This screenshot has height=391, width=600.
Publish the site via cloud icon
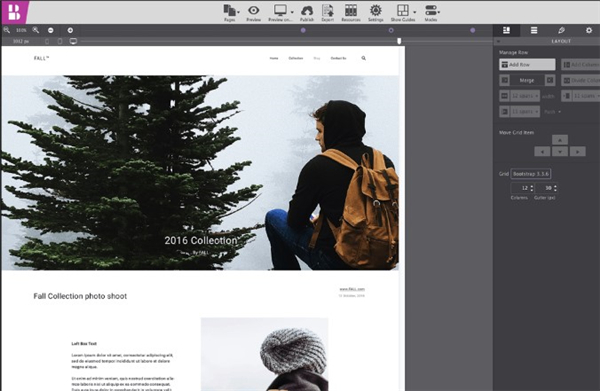(307, 11)
